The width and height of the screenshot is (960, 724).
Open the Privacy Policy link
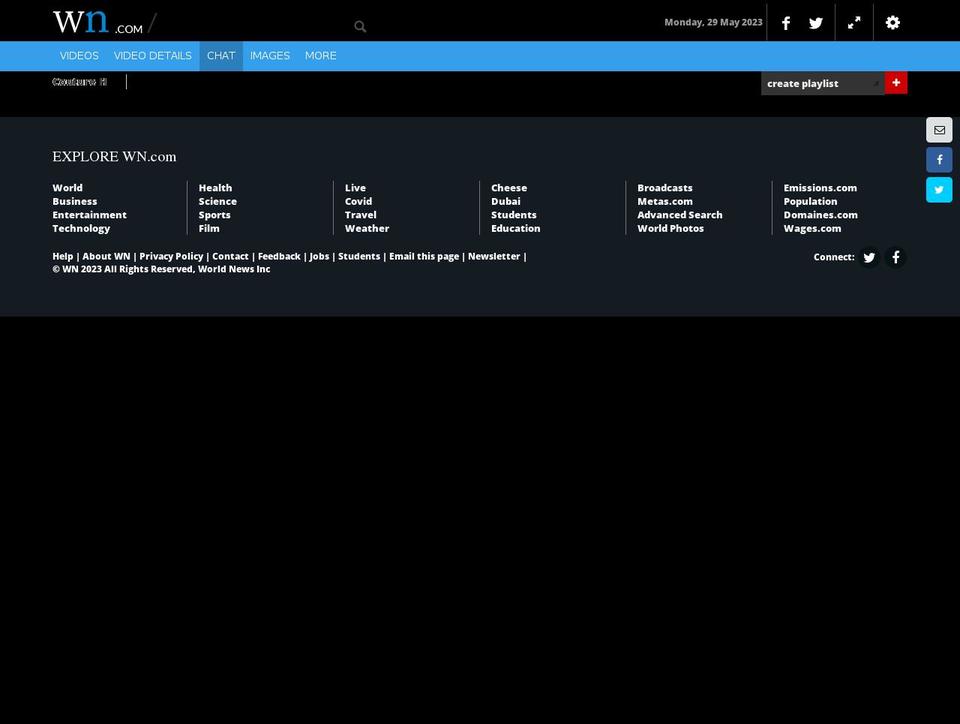[x=171, y=256]
